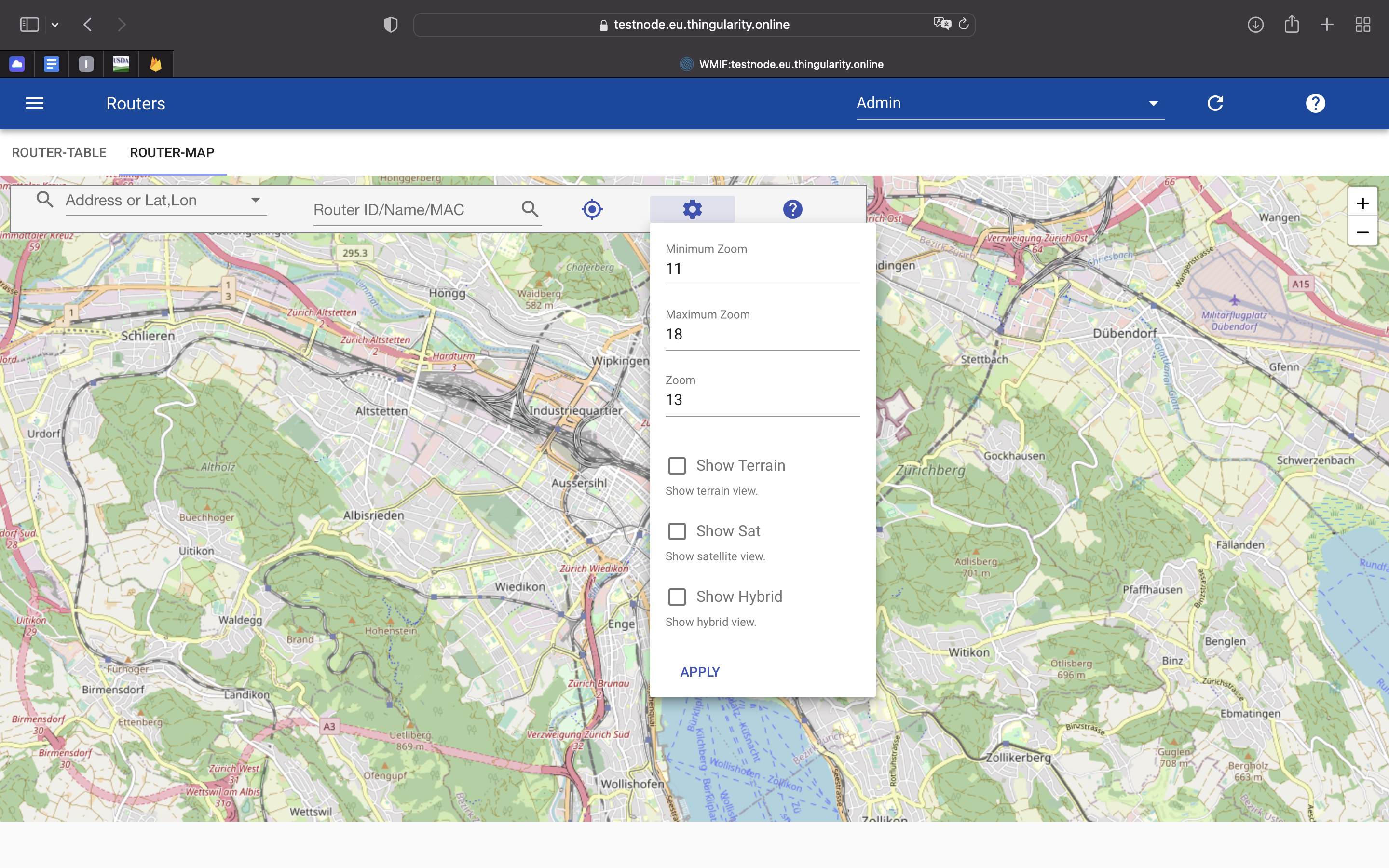Click the Maximum Zoom field
1389x868 pixels.
[762, 335]
